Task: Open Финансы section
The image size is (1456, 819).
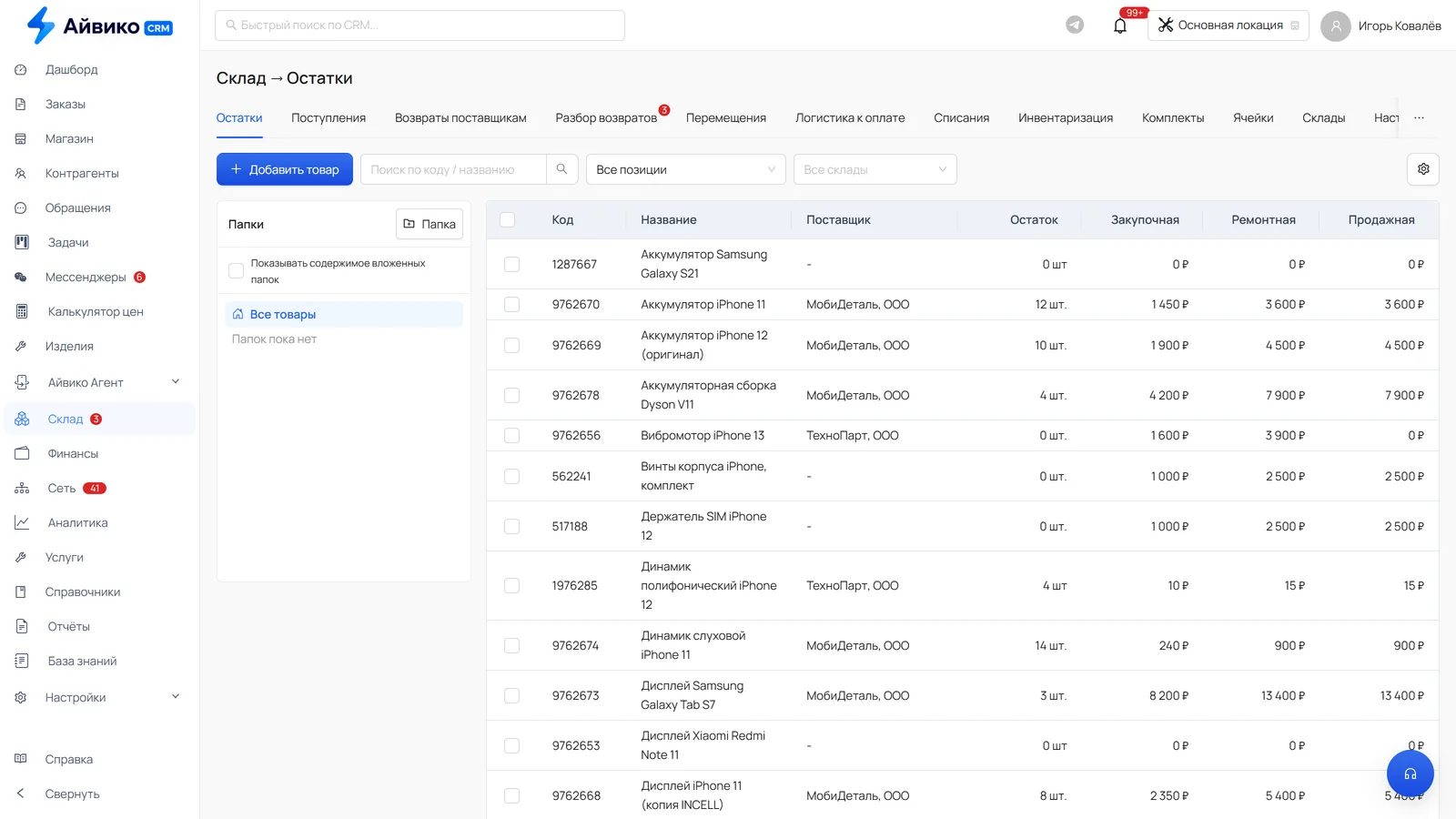Action: point(73,453)
